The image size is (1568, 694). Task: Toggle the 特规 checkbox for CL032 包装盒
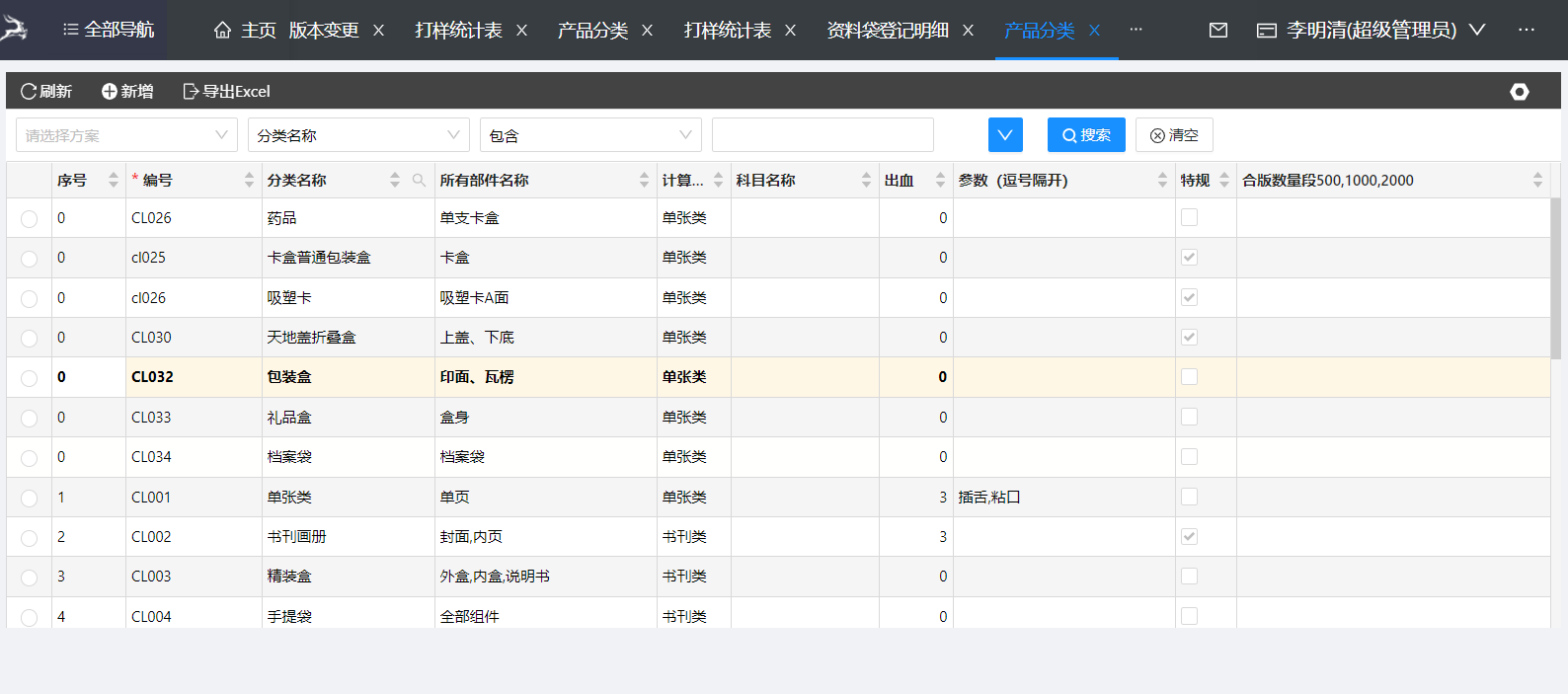coord(1190,377)
